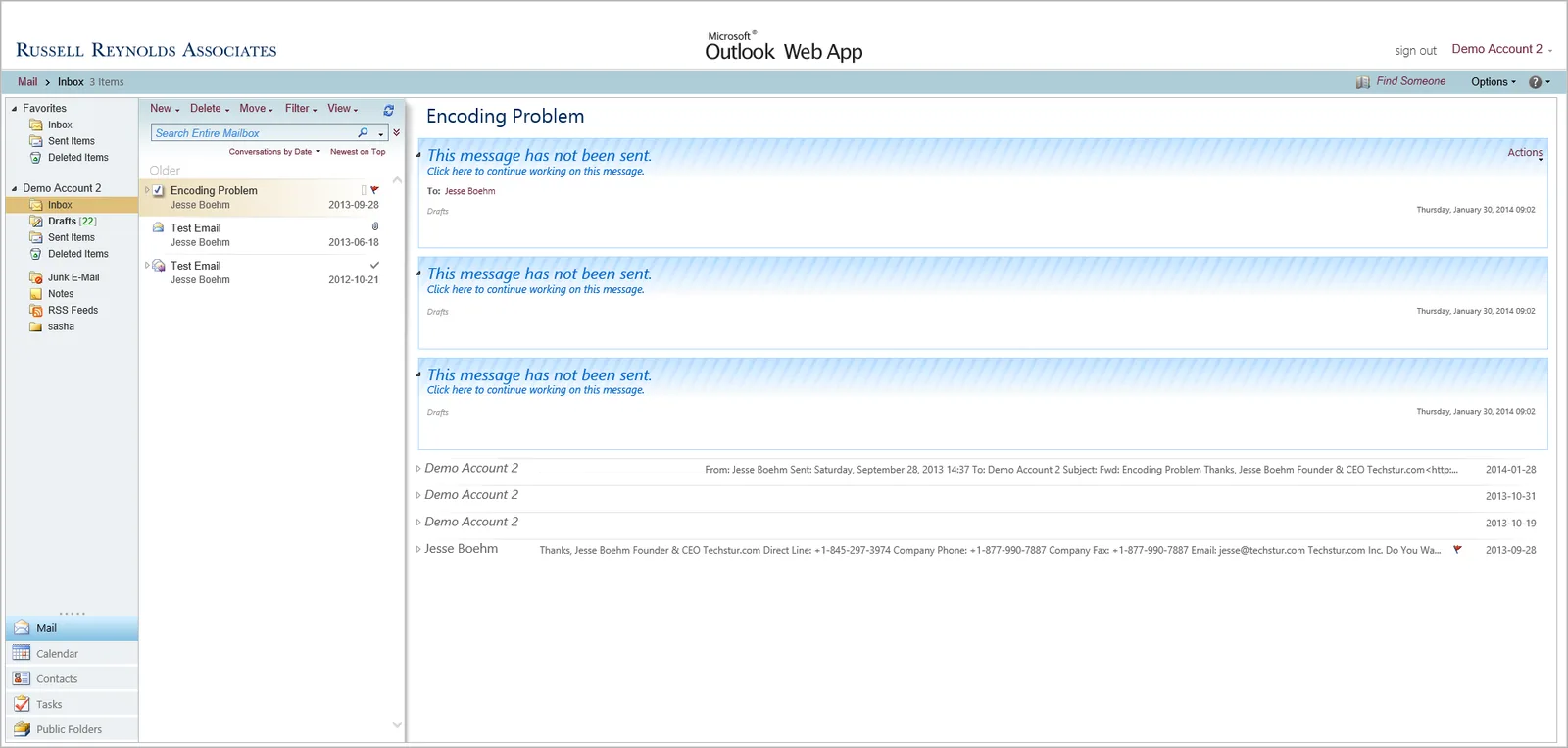The image size is (1568, 748).
Task: Click the Find Someone address book icon
Action: (1363, 82)
